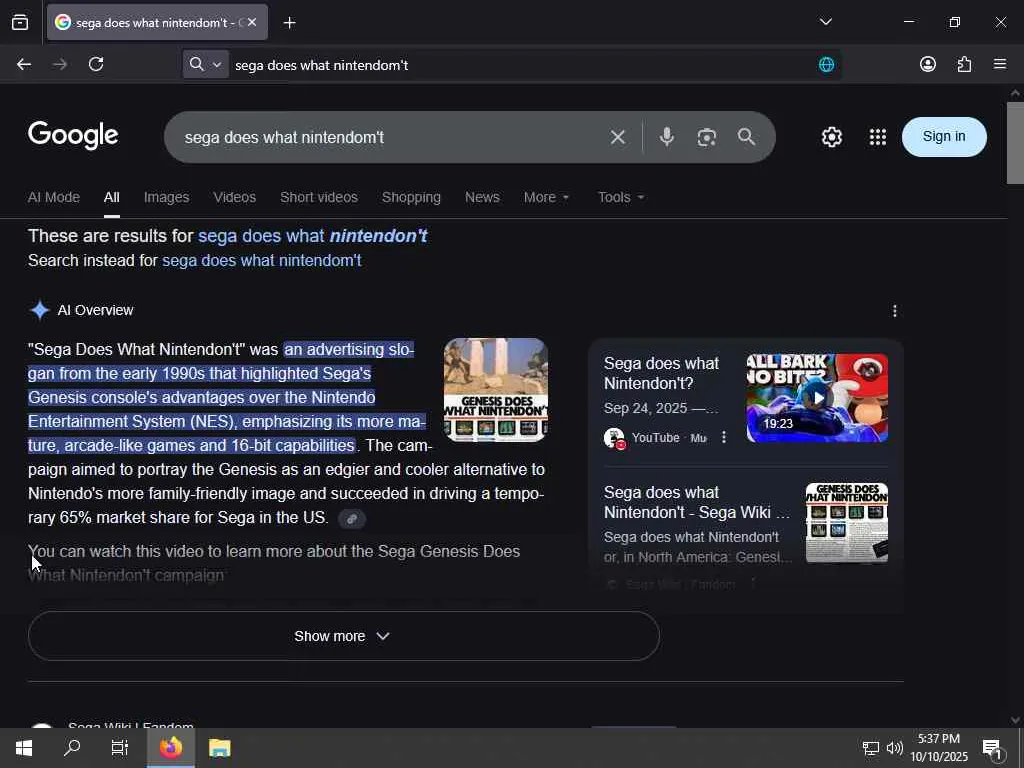Expand AI Overview with Show more
The width and height of the screenshot is (1024, 768).
point(344,636)
